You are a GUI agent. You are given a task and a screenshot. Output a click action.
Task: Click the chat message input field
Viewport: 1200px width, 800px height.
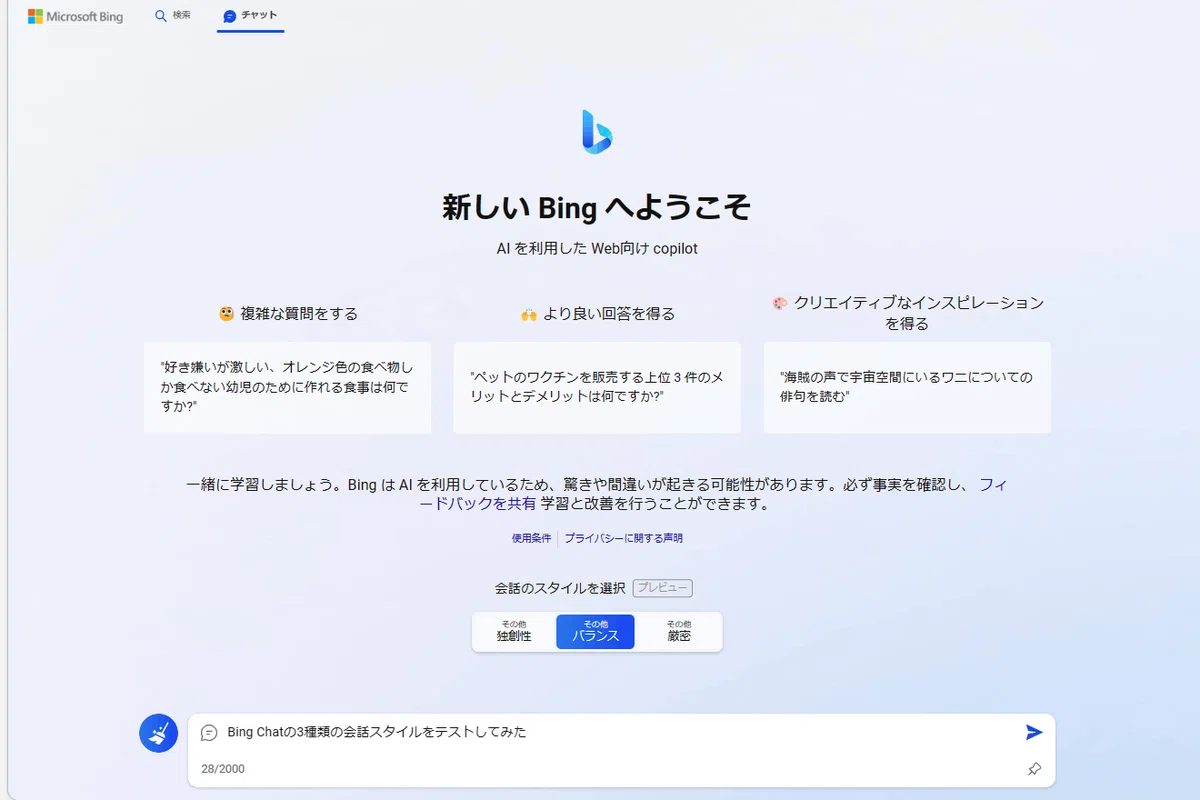(x=620, y=732)
